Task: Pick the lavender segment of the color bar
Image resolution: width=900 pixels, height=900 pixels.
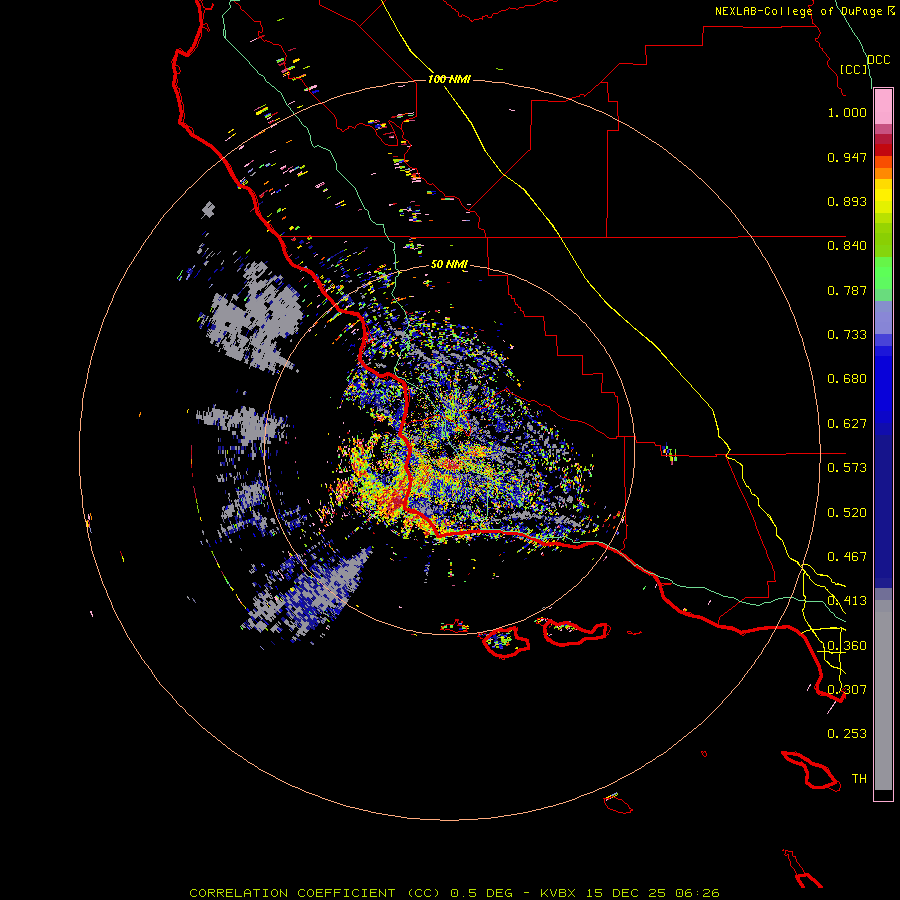Action: [883, 318]
